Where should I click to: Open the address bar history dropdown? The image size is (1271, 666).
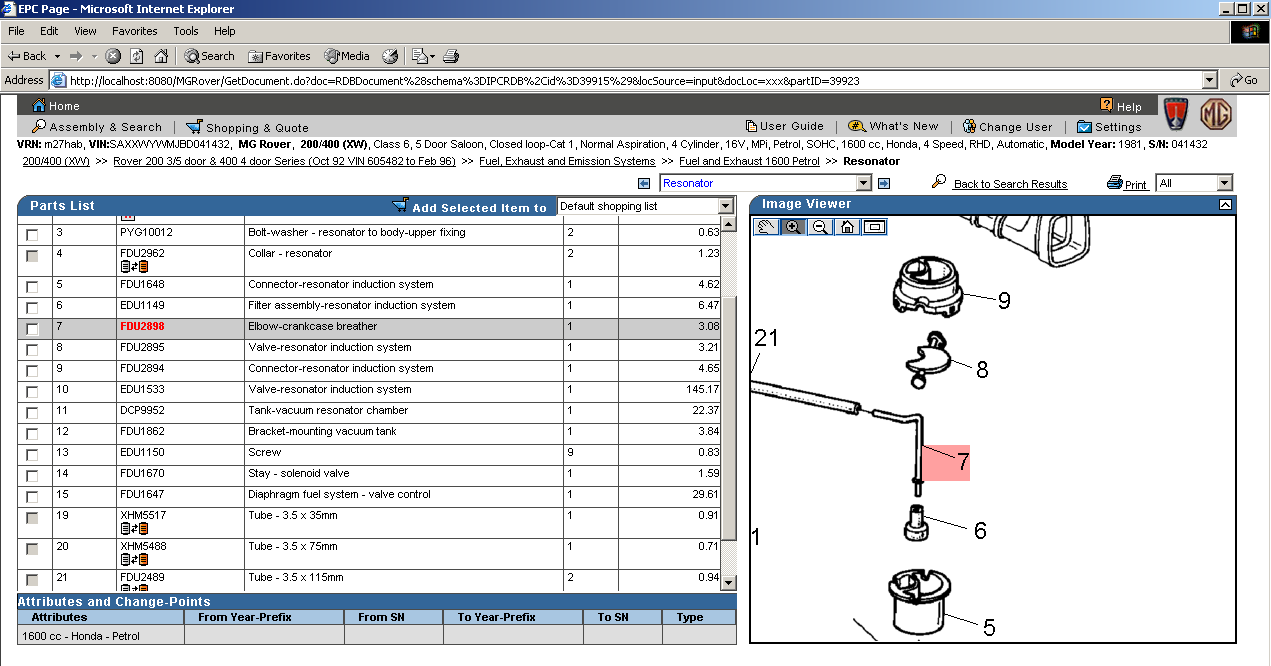(x=1209, y=80)
